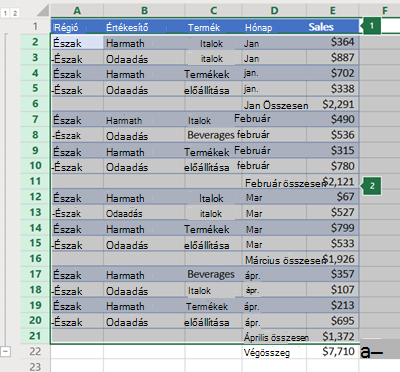Image resolution: width=400 pixels, height=372 pixels.
Task: Click outline level 2 button
Action: [x=15, y=13]
